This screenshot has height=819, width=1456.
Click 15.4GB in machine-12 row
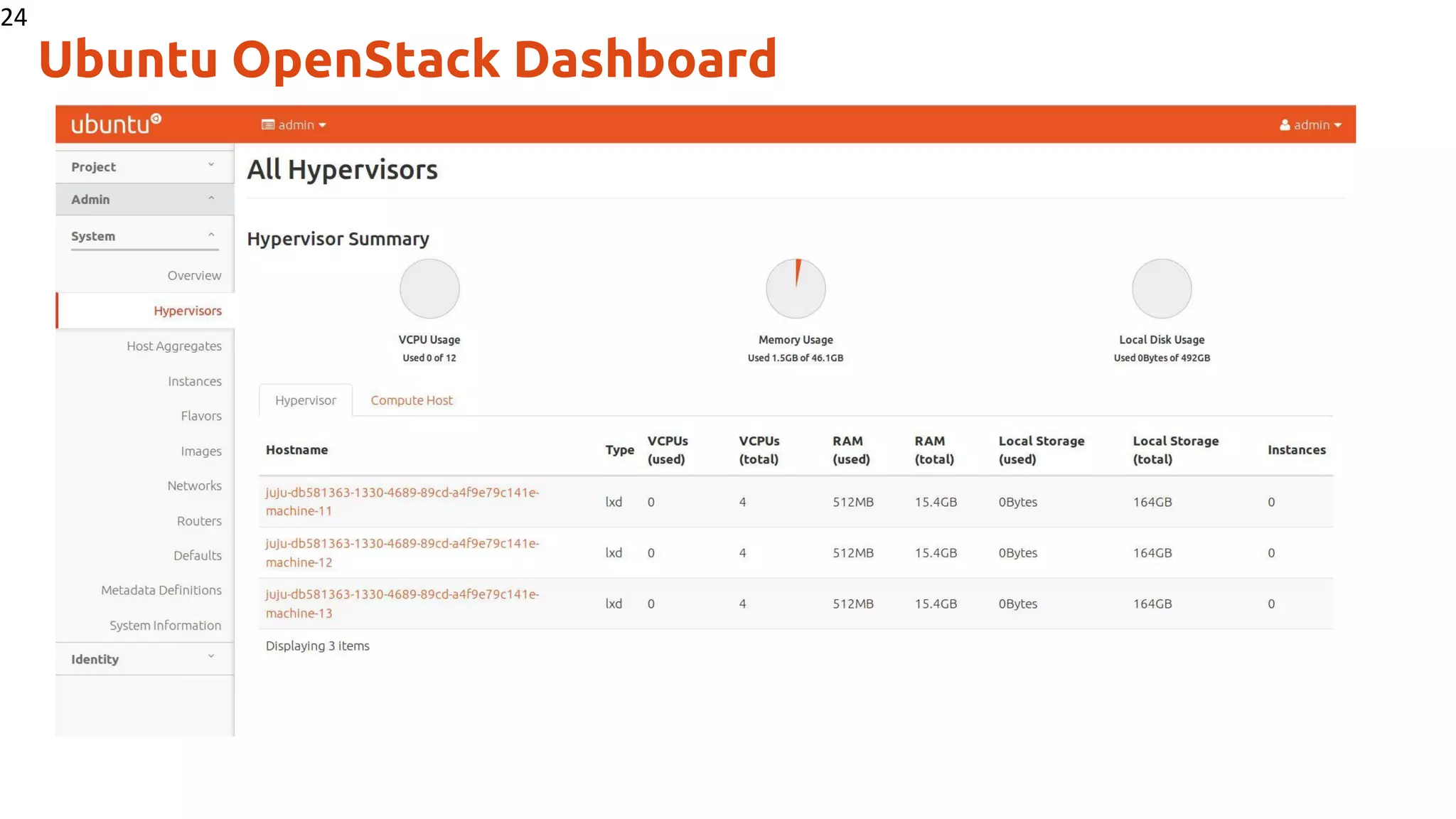tap(936, 553)
